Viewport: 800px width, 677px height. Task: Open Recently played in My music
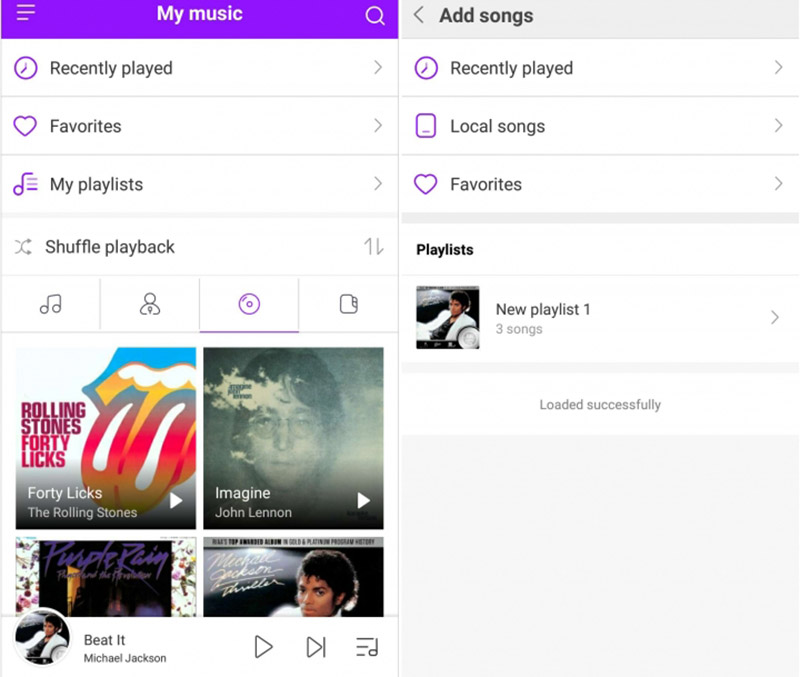pyautogui.click(x=199, y=68)
